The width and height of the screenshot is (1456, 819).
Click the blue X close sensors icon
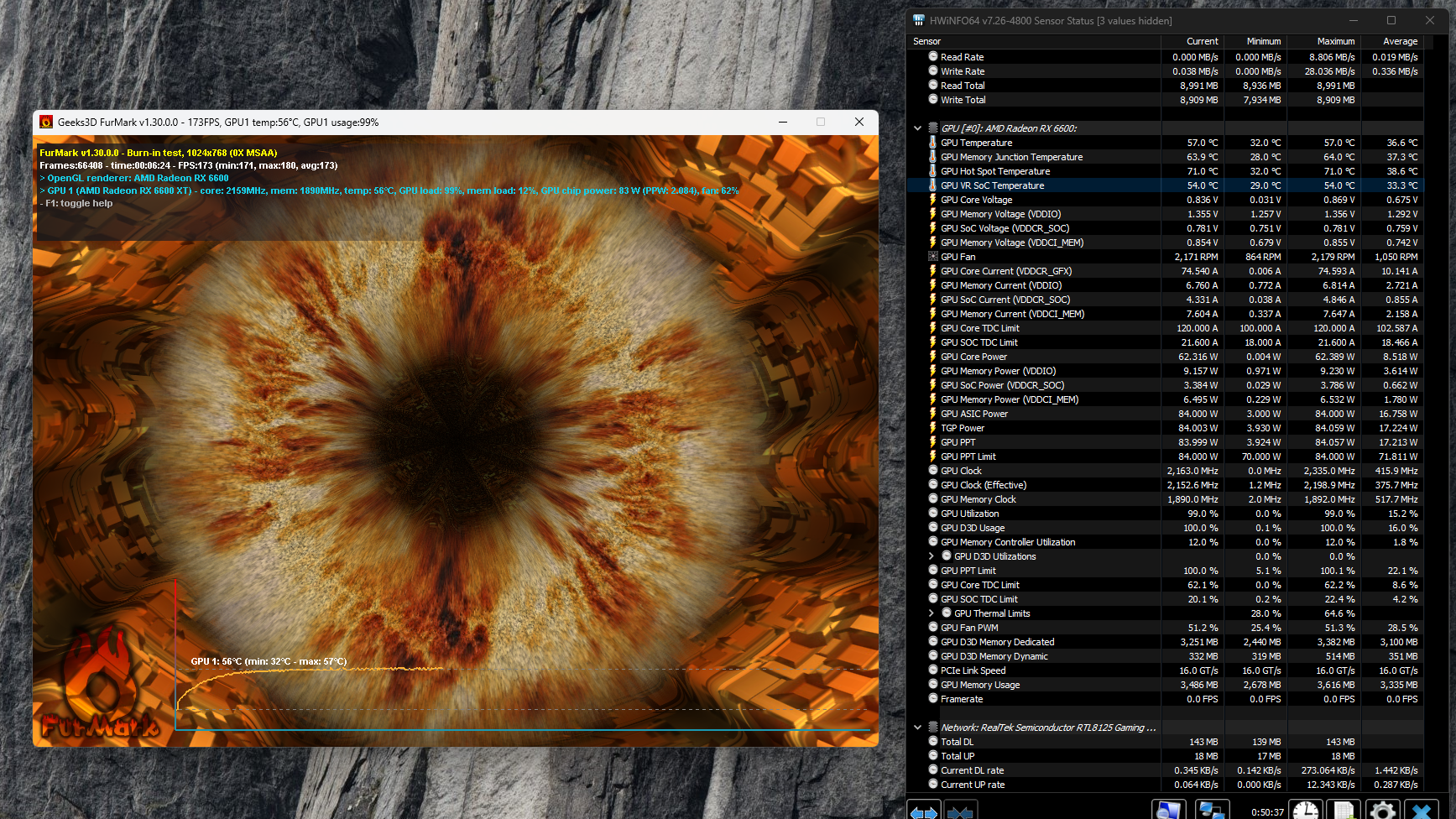1421,811
